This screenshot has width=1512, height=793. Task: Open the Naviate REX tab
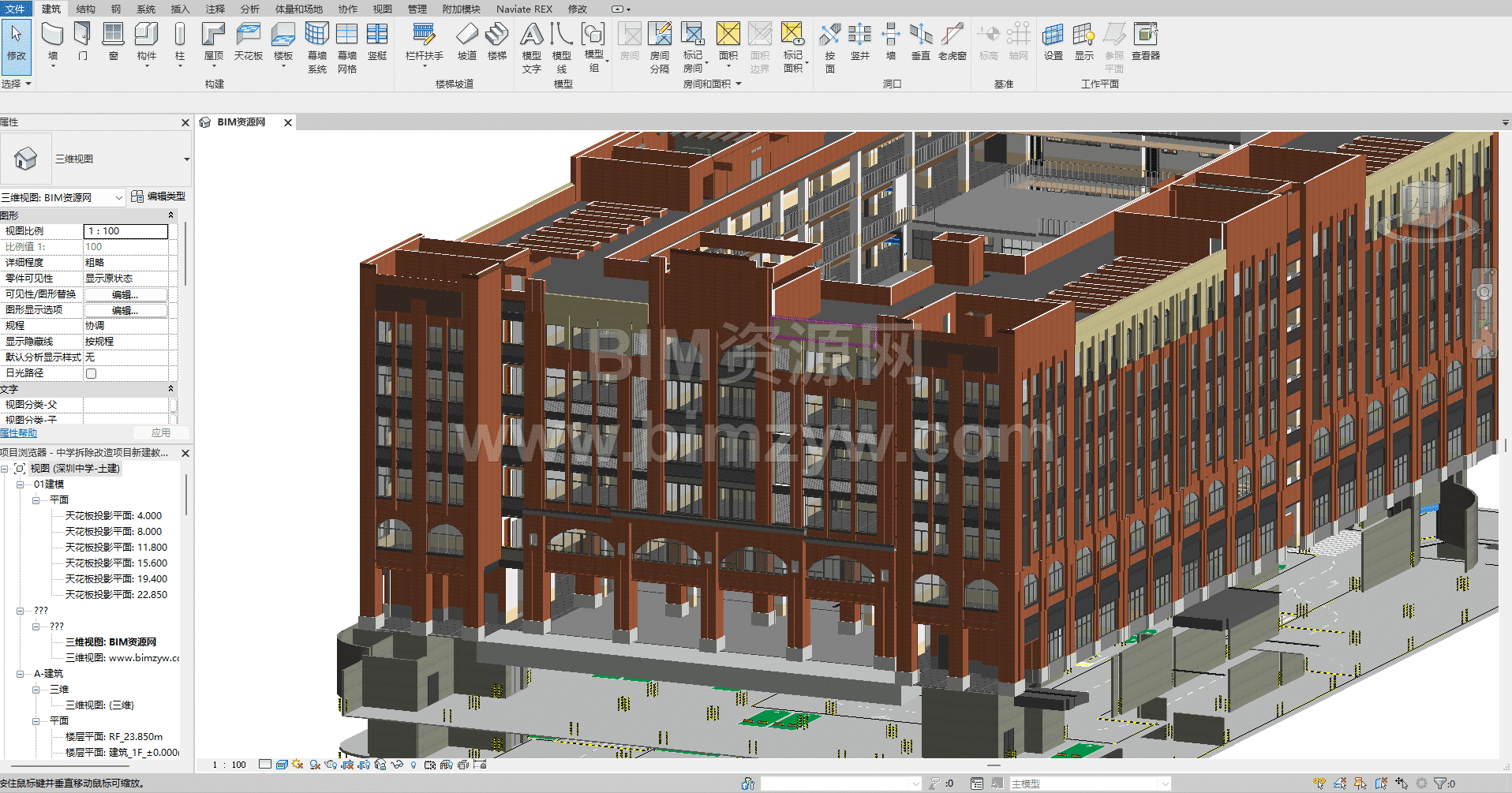pyautogui.click(x=524, y=9)
